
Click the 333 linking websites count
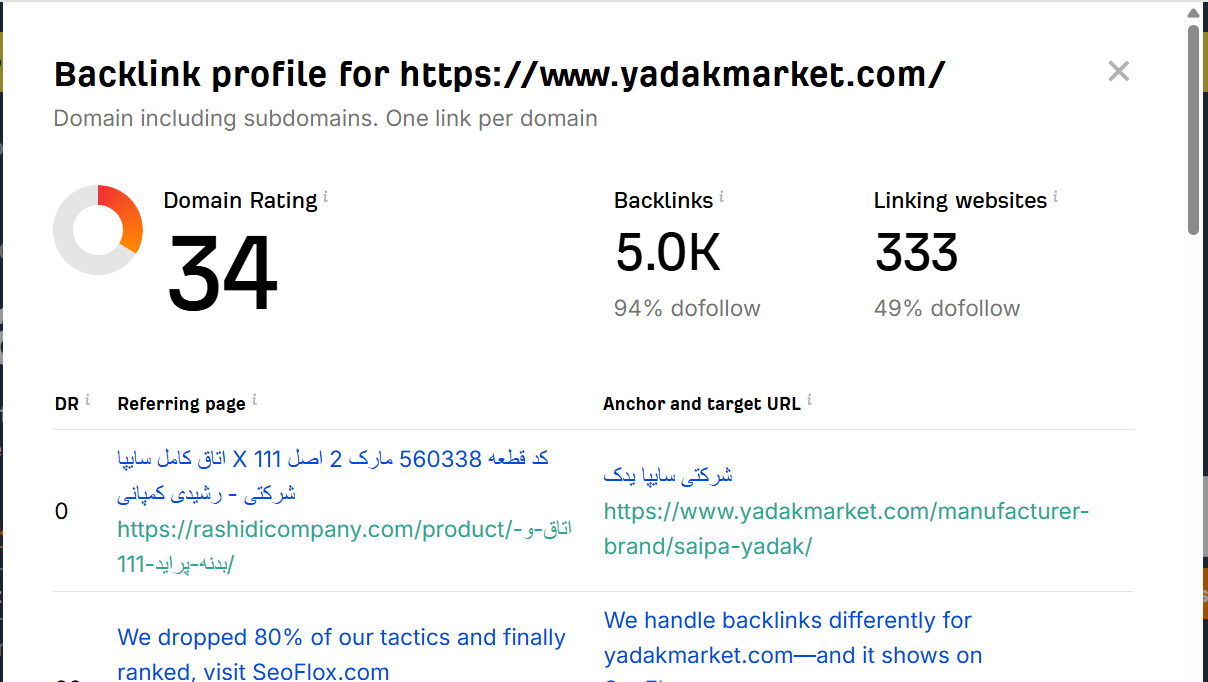pos(916,252)
